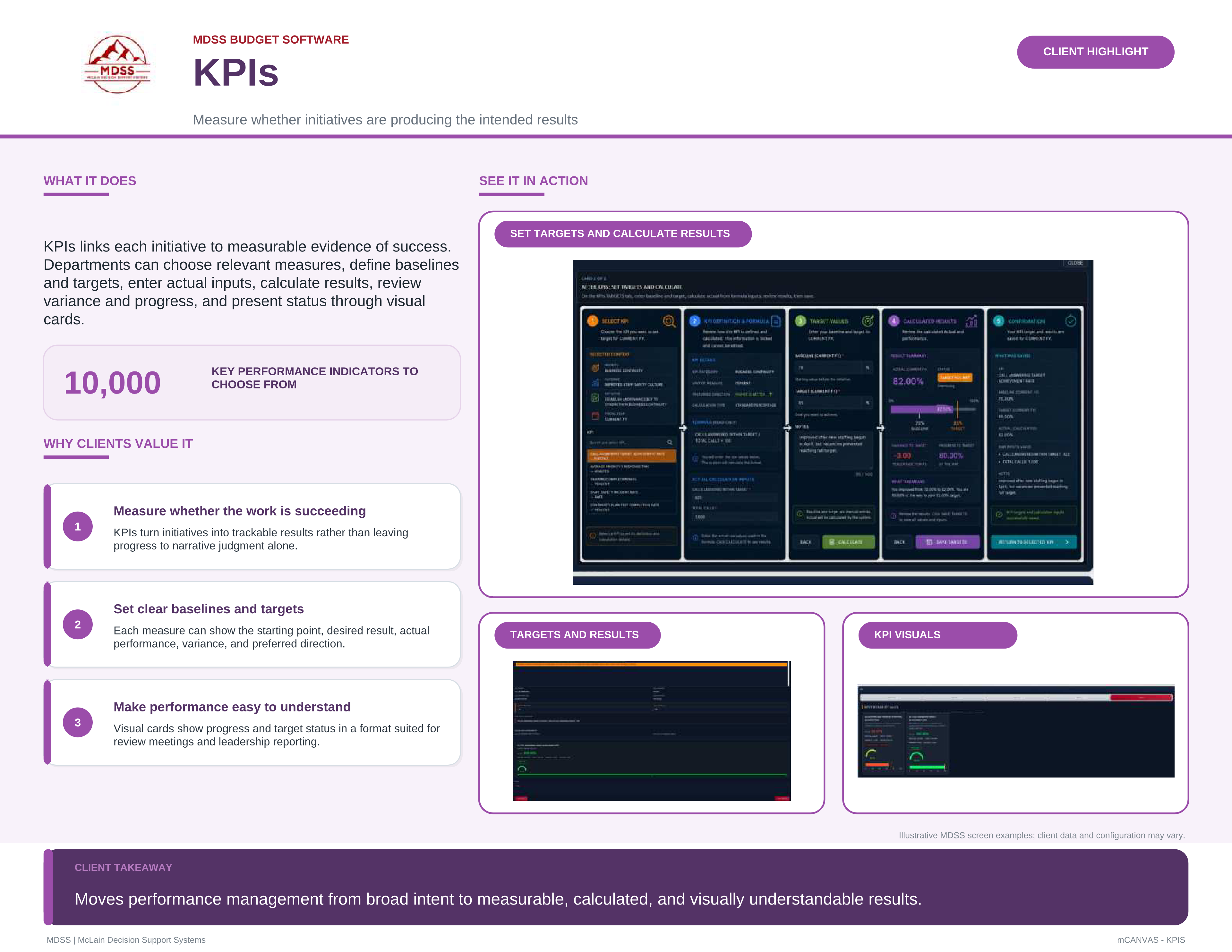Select Call Answering Target Achievement Rate in KPI list
1232x952 pixels.
pyautogui.click(x=631, y=456)
